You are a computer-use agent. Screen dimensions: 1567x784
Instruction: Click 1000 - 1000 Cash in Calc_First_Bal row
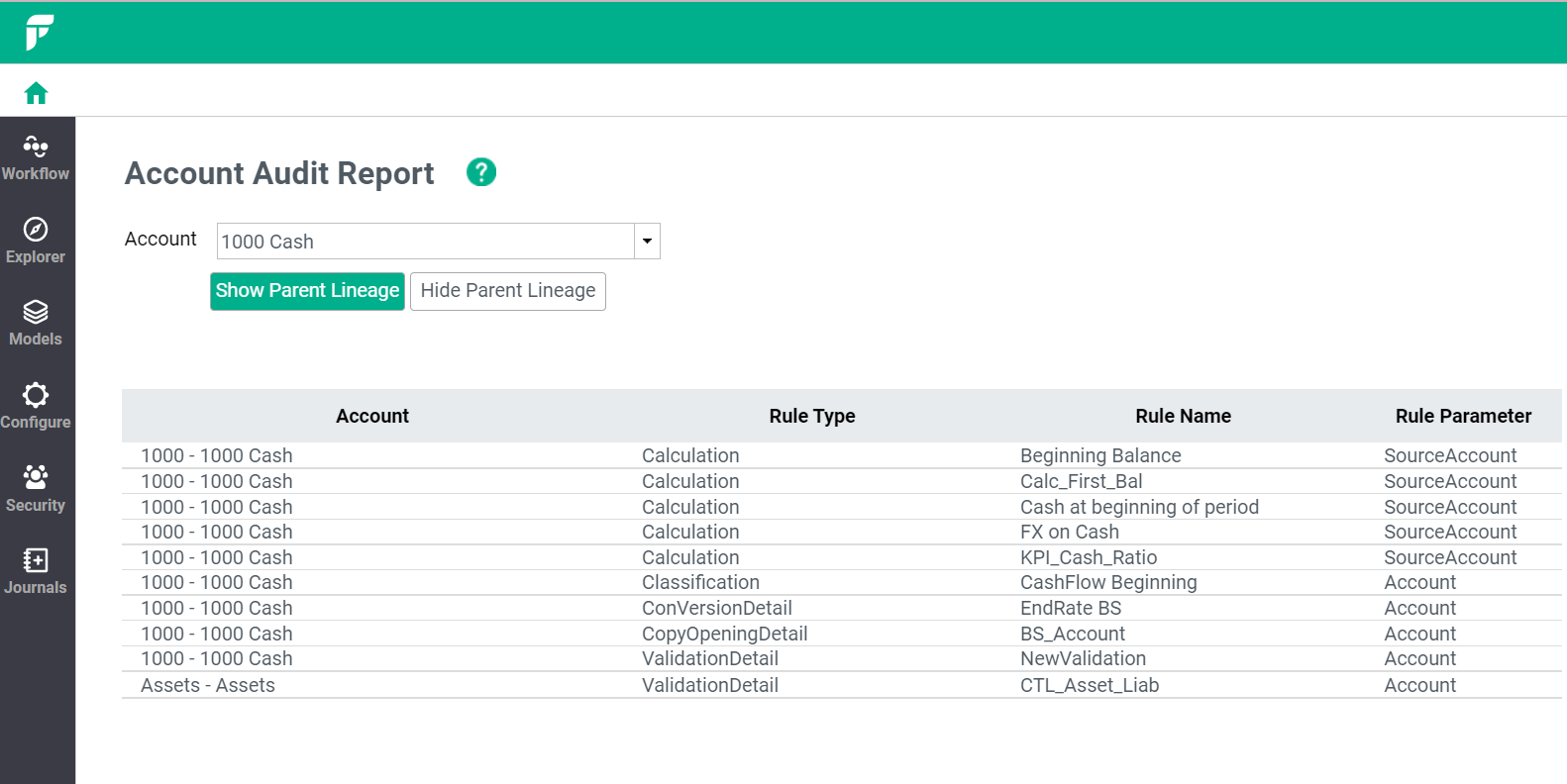point(216,481)
